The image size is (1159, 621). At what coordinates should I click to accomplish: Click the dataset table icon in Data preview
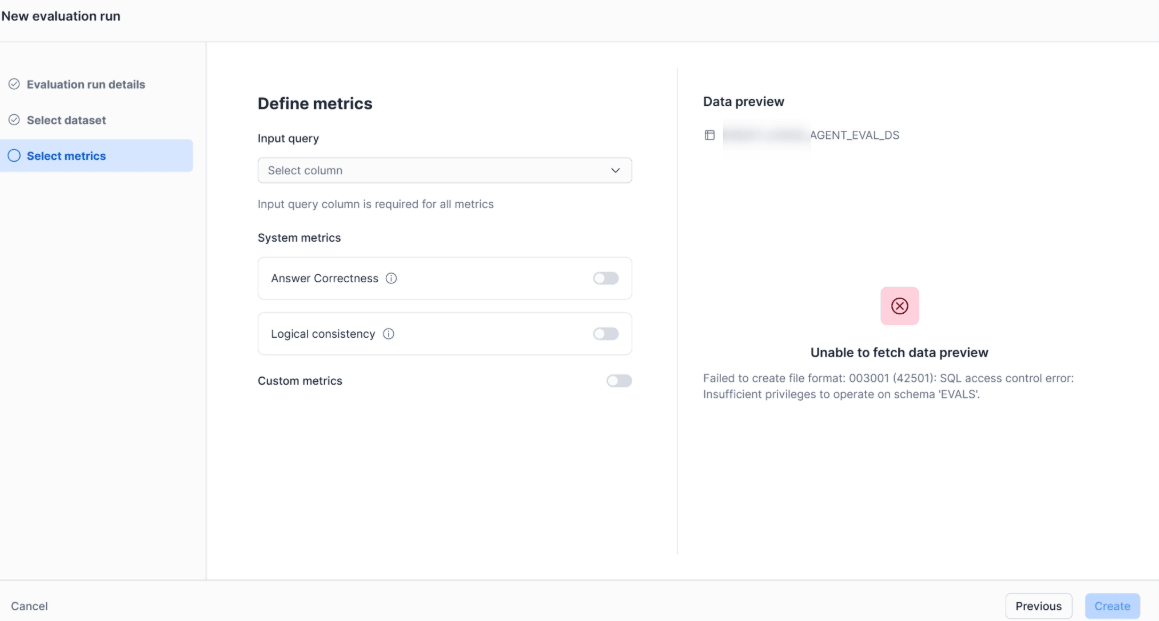coord(710,135)
